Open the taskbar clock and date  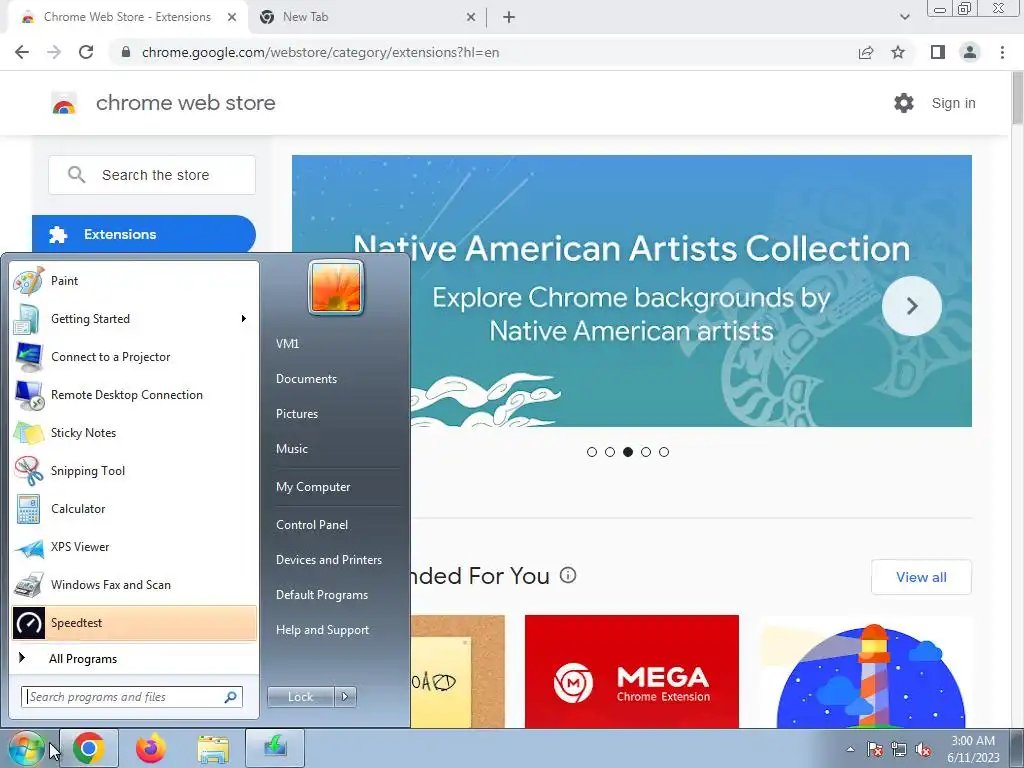click(973, 749)
